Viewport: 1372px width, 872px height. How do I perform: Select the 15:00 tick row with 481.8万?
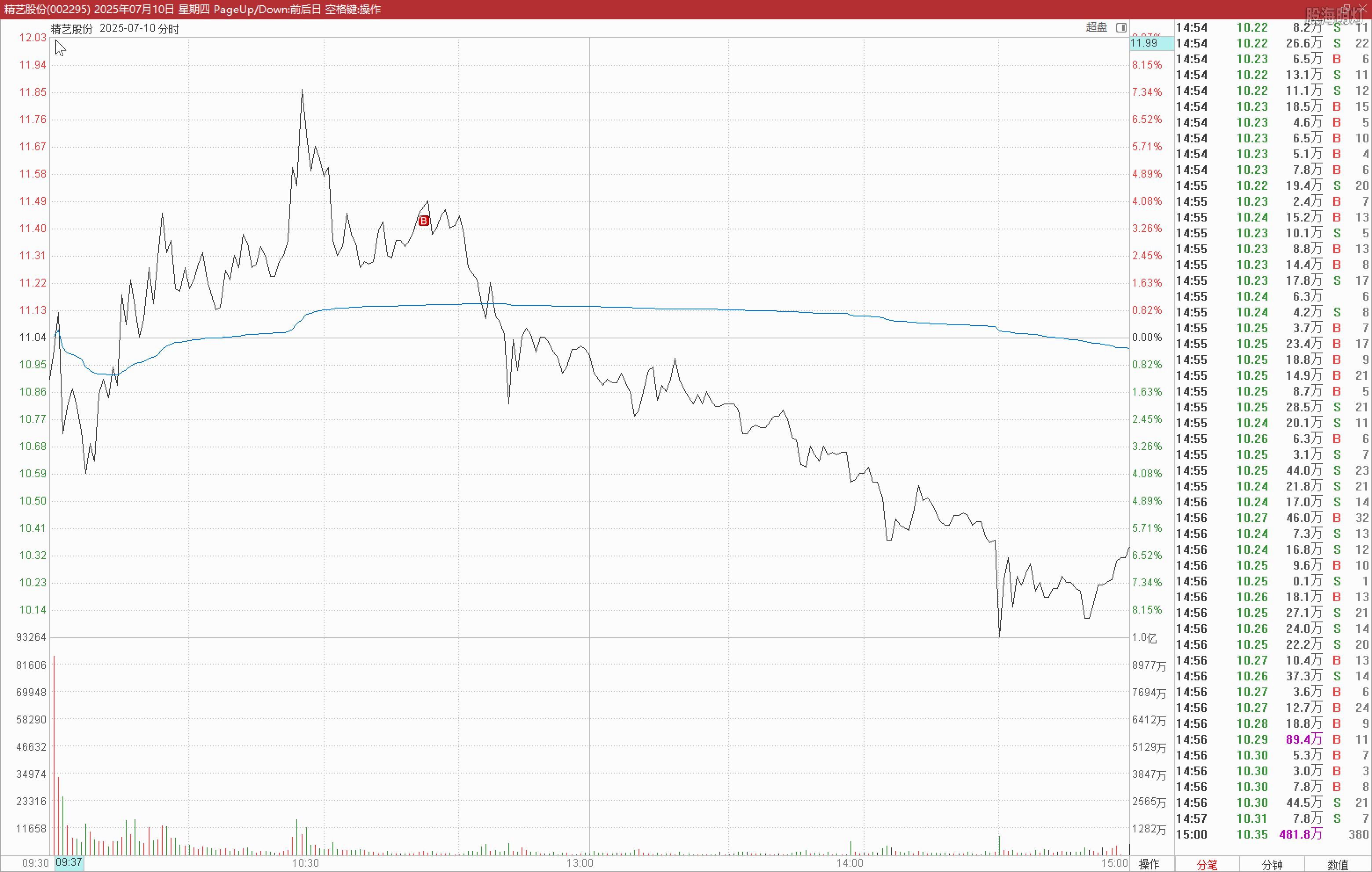(1272, 834)
